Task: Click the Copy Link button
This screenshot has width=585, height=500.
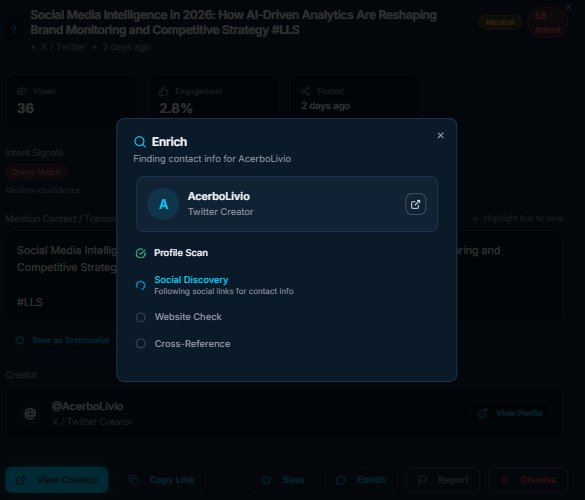Action: click(x=161, y=479)
